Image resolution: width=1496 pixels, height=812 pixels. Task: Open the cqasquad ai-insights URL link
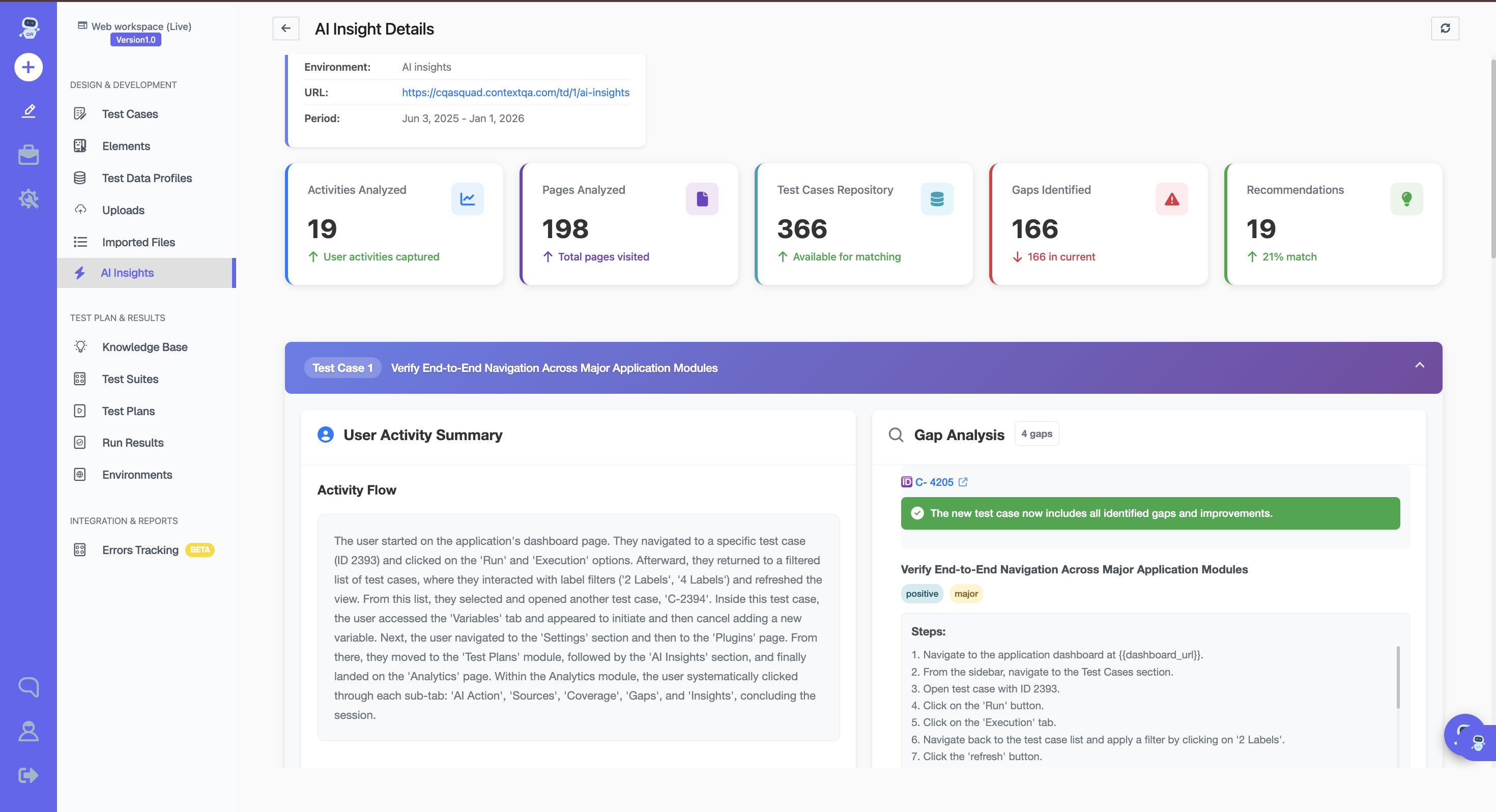[515, 93]
